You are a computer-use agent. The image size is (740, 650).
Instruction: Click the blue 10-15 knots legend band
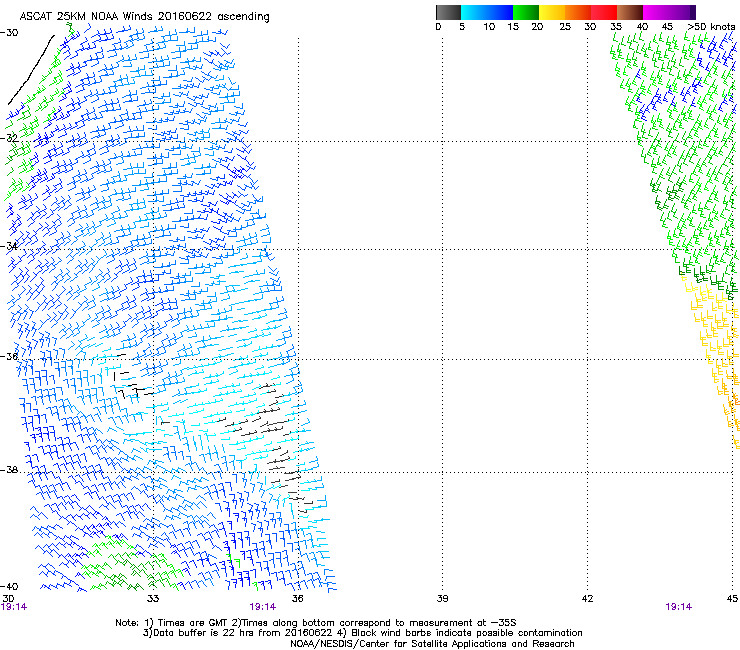(500, 12)
